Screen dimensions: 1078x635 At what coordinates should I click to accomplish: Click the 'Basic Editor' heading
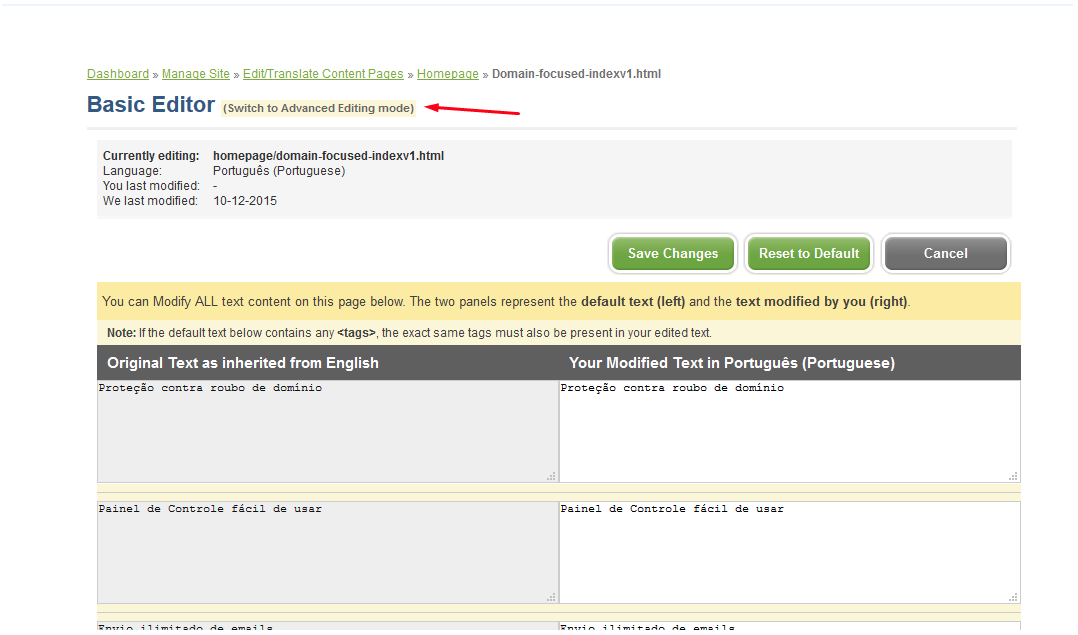tap(151, 104)
